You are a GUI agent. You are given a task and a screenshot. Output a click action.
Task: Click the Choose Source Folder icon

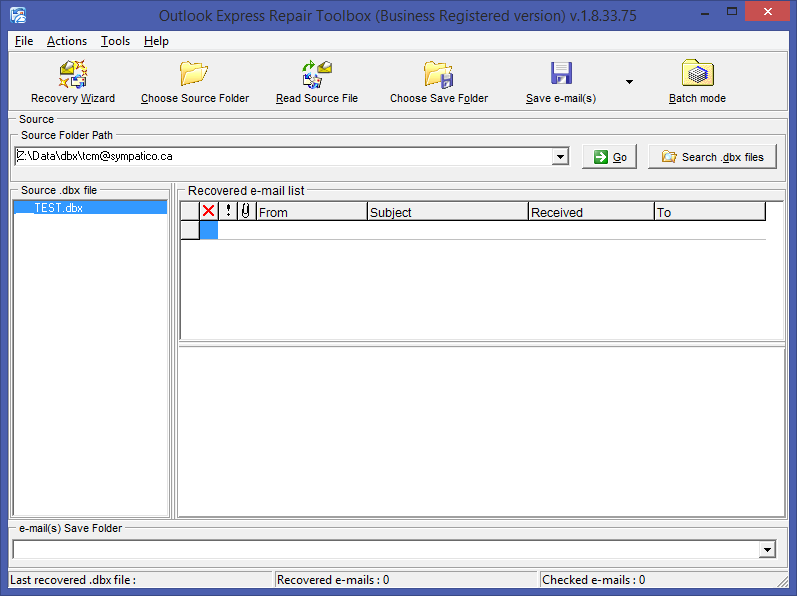tap(194, 74)
